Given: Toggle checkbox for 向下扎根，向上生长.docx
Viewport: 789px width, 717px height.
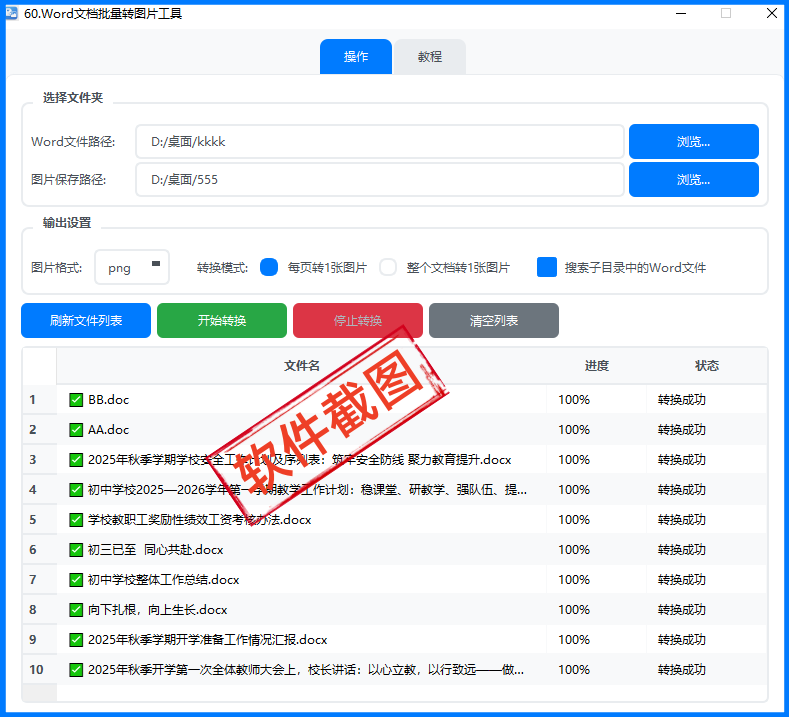Looking at the screenshot, I should click(x=76, y=610).
